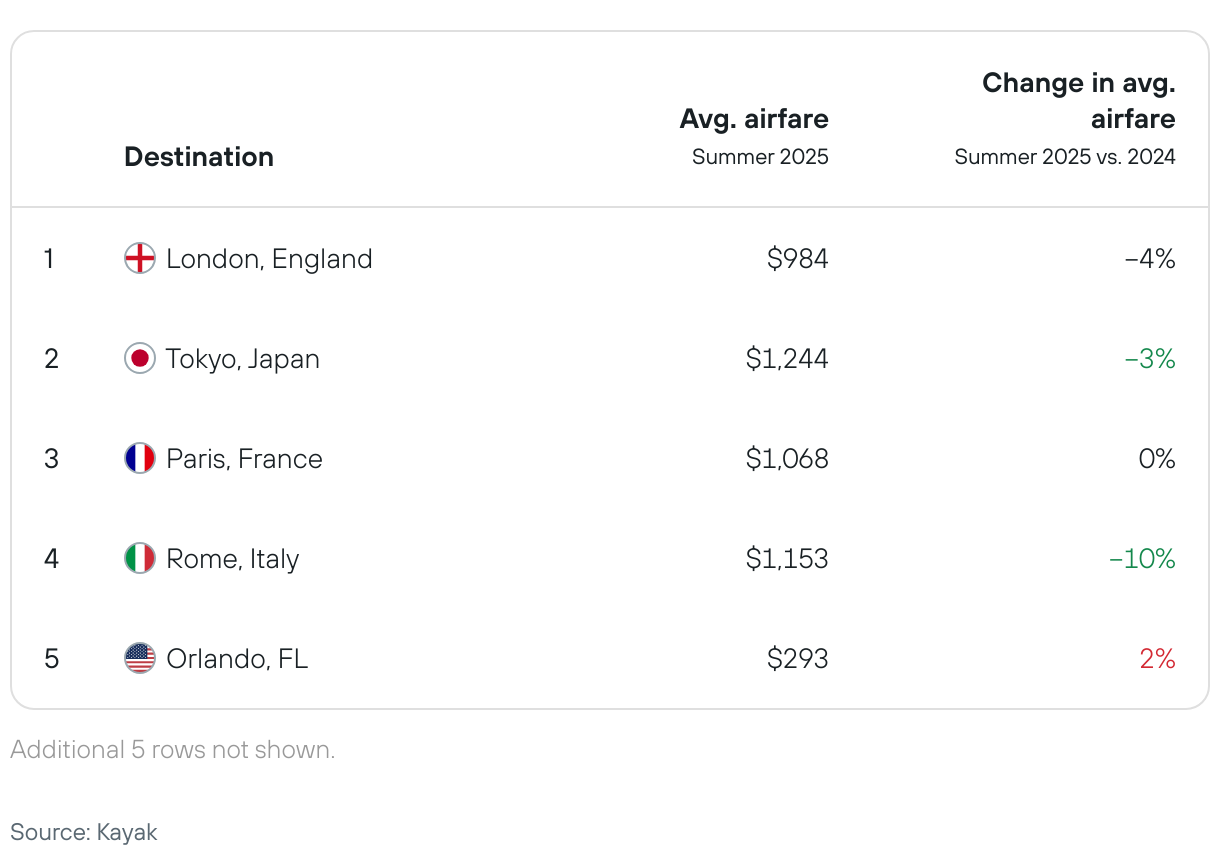This screenshot has width=1220, height=860.
Task: Click the green −10% change value
Action: pos(1143,559)
